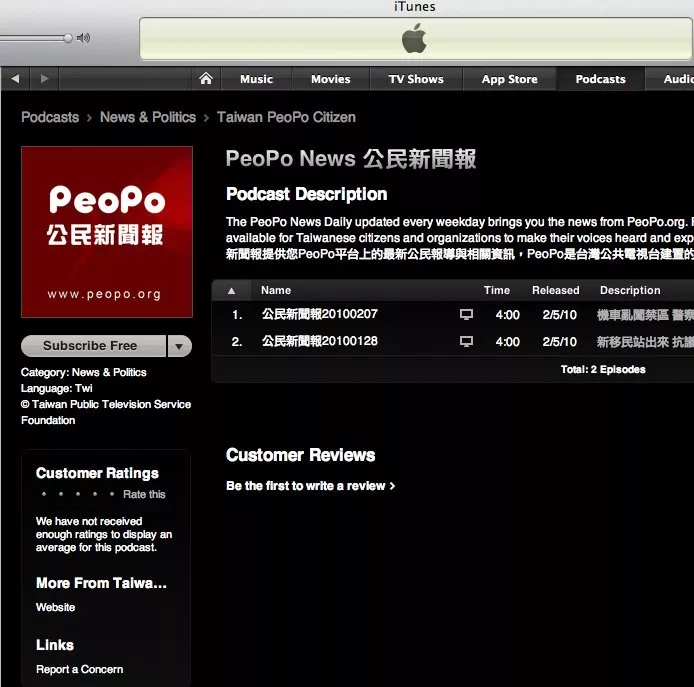Sort by the Released column

[x=555, y=290]
